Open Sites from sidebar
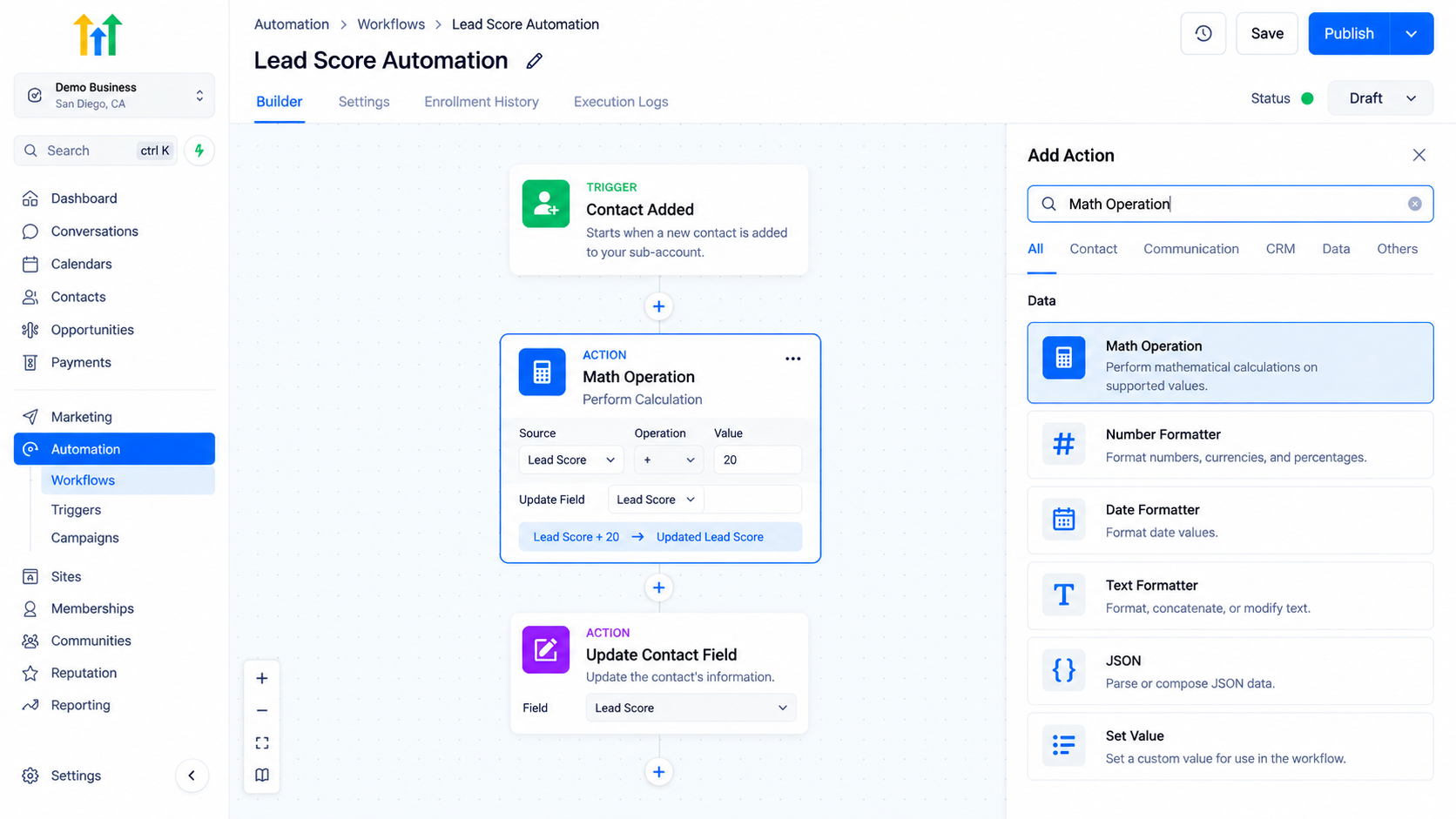The height and width of the screenshot is (819, 1456). coord(66,576)
